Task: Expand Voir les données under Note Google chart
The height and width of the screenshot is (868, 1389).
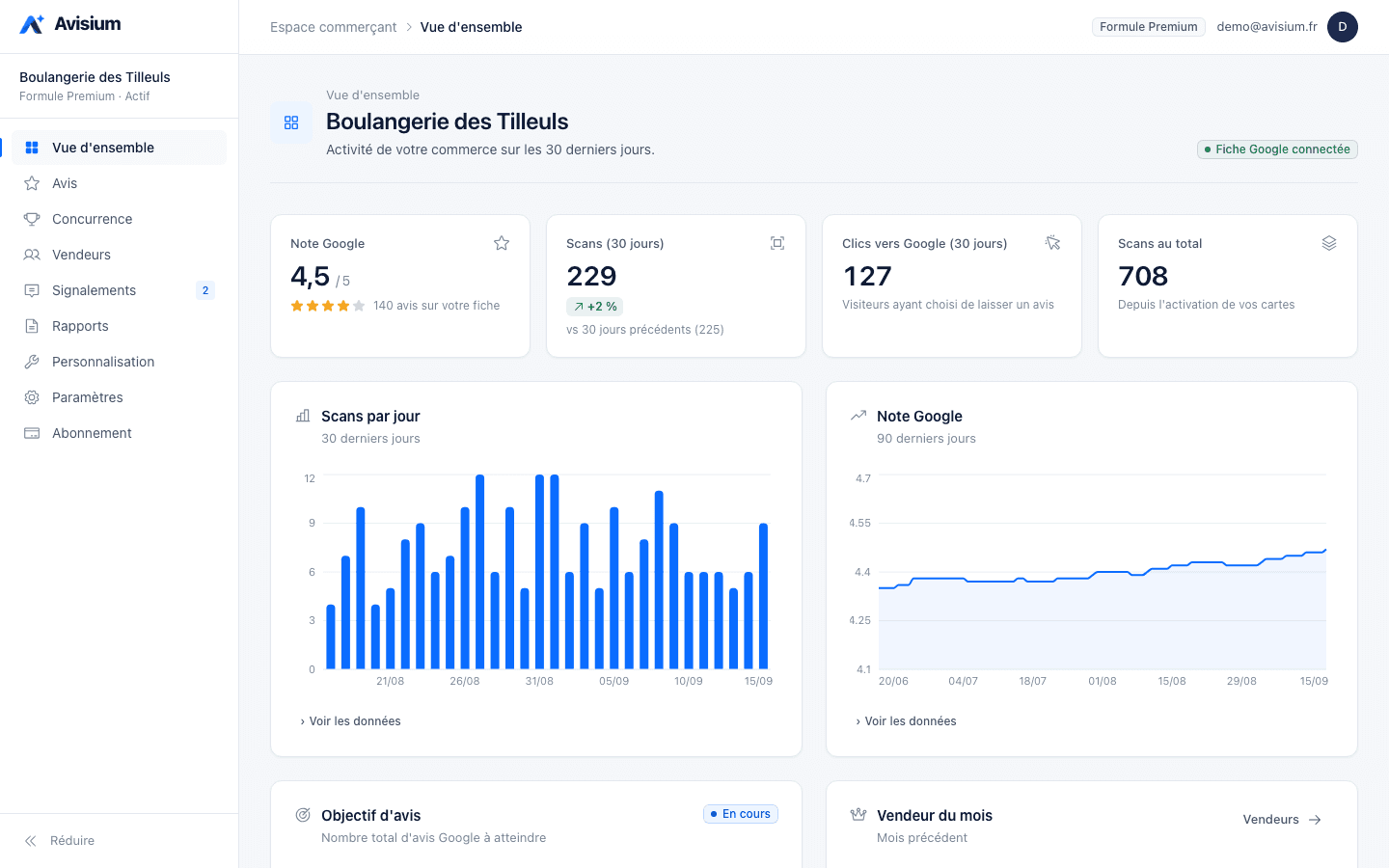Action: (x=906, y=721)
